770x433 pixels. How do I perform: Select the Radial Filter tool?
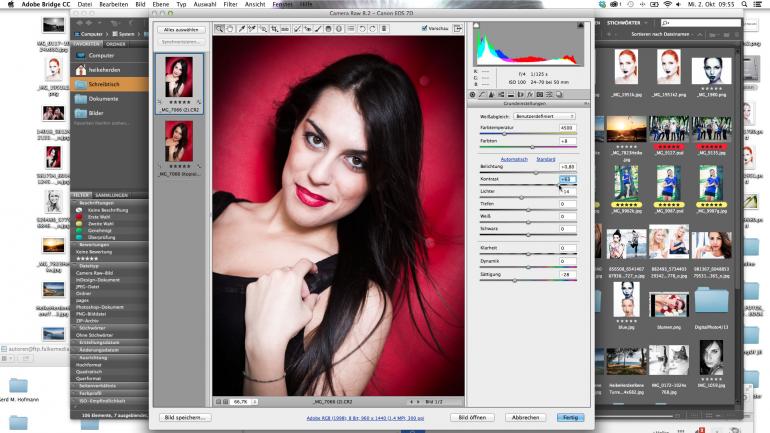339,29
